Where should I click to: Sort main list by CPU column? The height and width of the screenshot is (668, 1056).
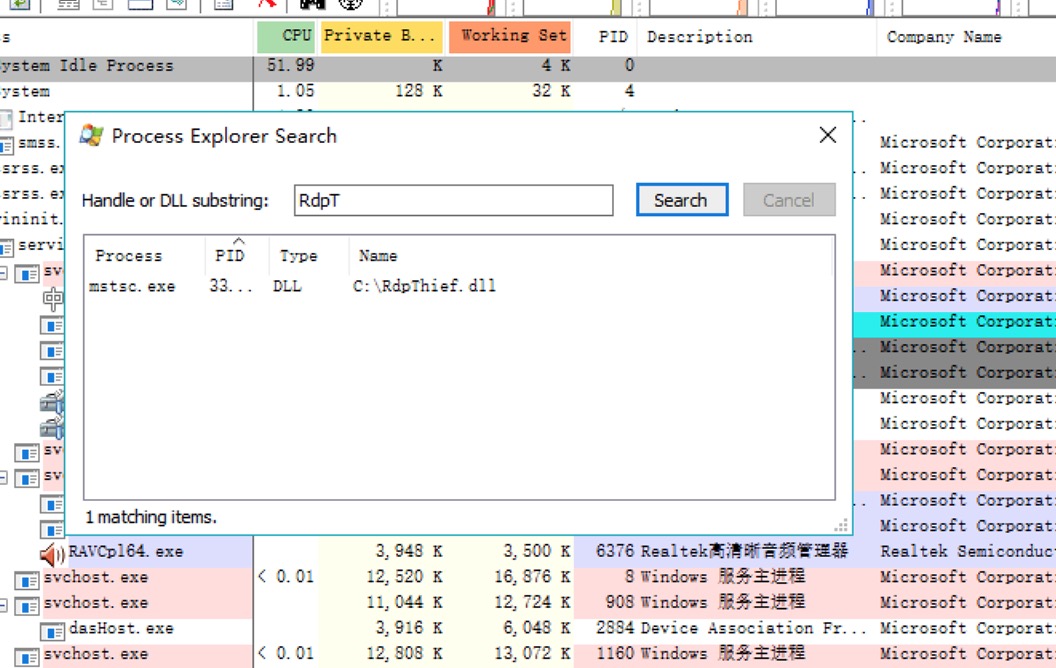click(286, 36)
